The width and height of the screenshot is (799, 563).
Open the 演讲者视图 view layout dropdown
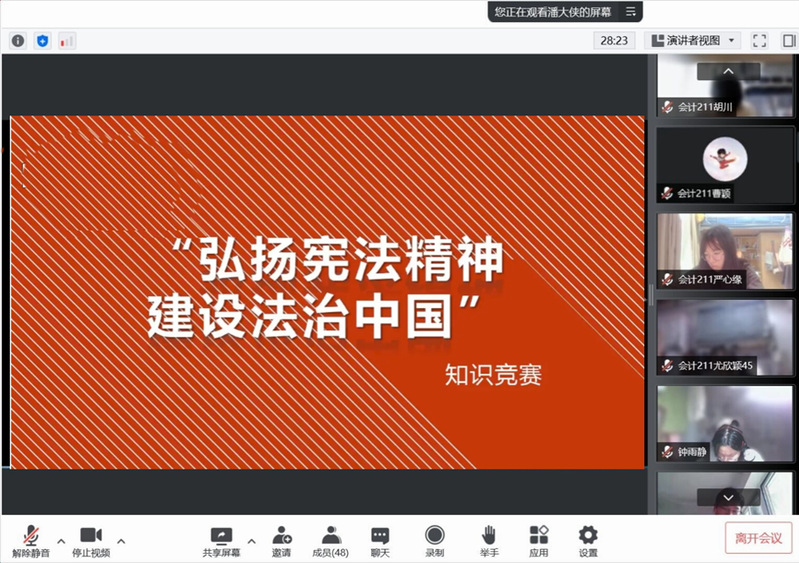tap(693, 41)
